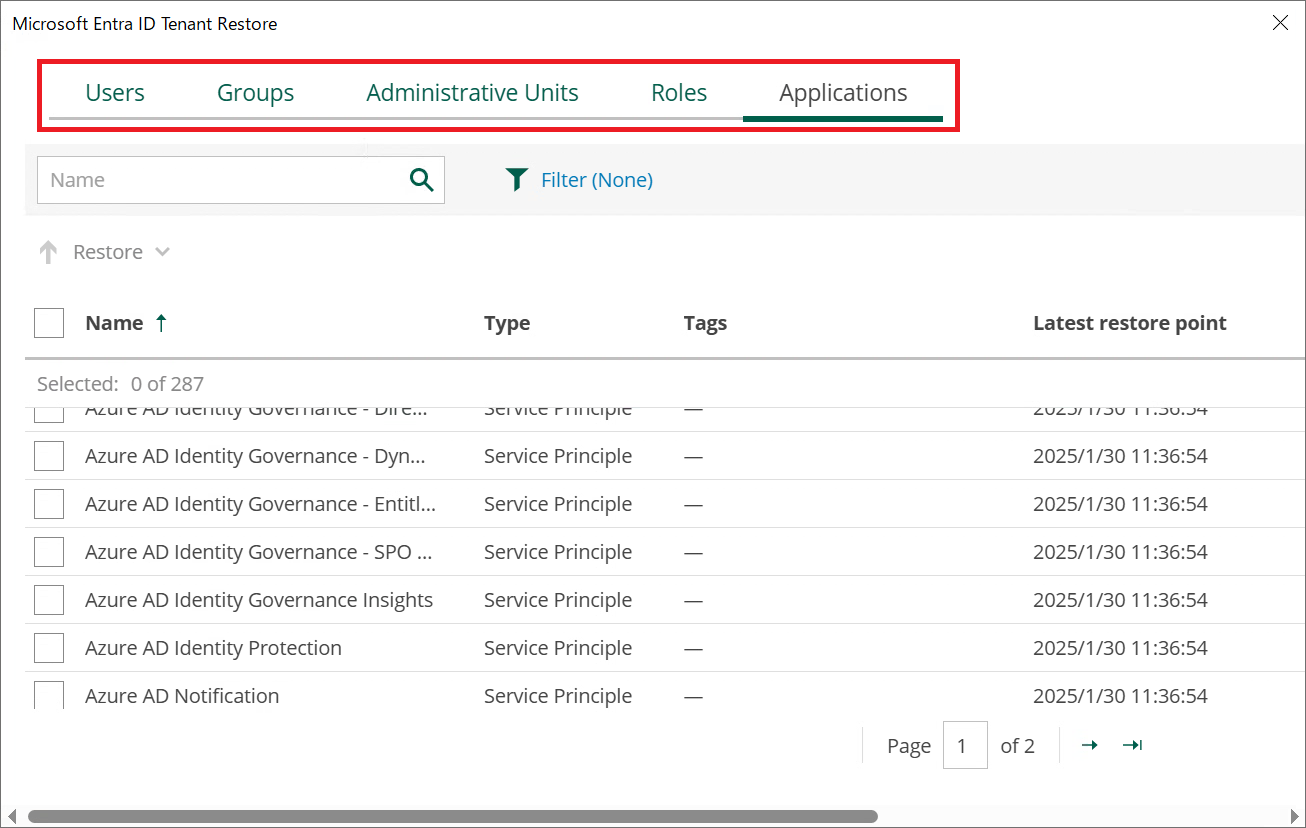The height and width of the screenshot is (828, 1306).
Task: Tick the select-all checkbox in header
Action: tap(49, 323)
